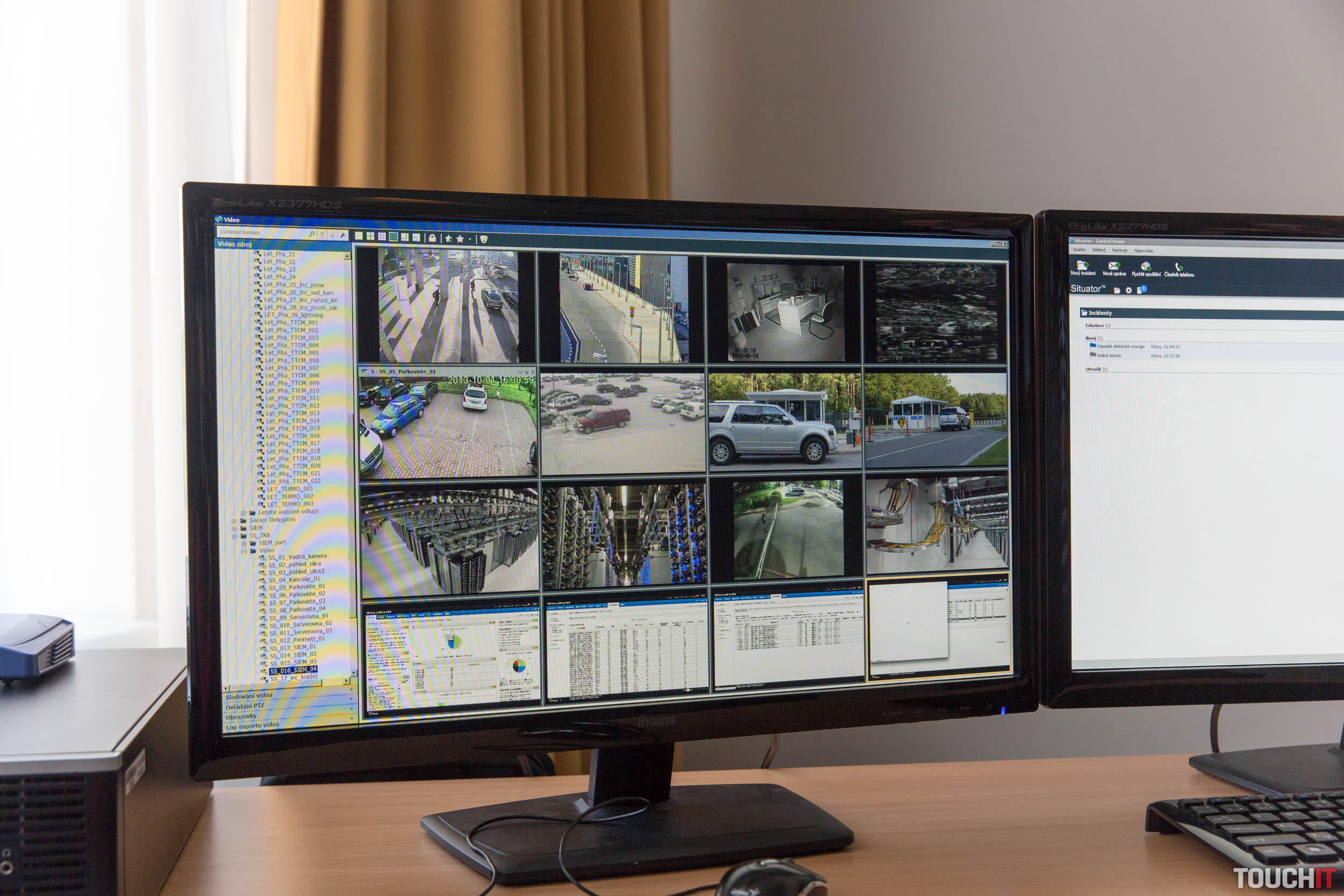Choose the 4x4 grid layout icon

point(393,236)
